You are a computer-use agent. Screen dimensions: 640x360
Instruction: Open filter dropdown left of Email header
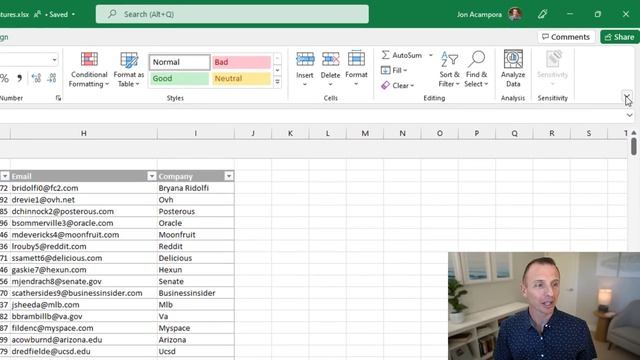pos(4,176)
